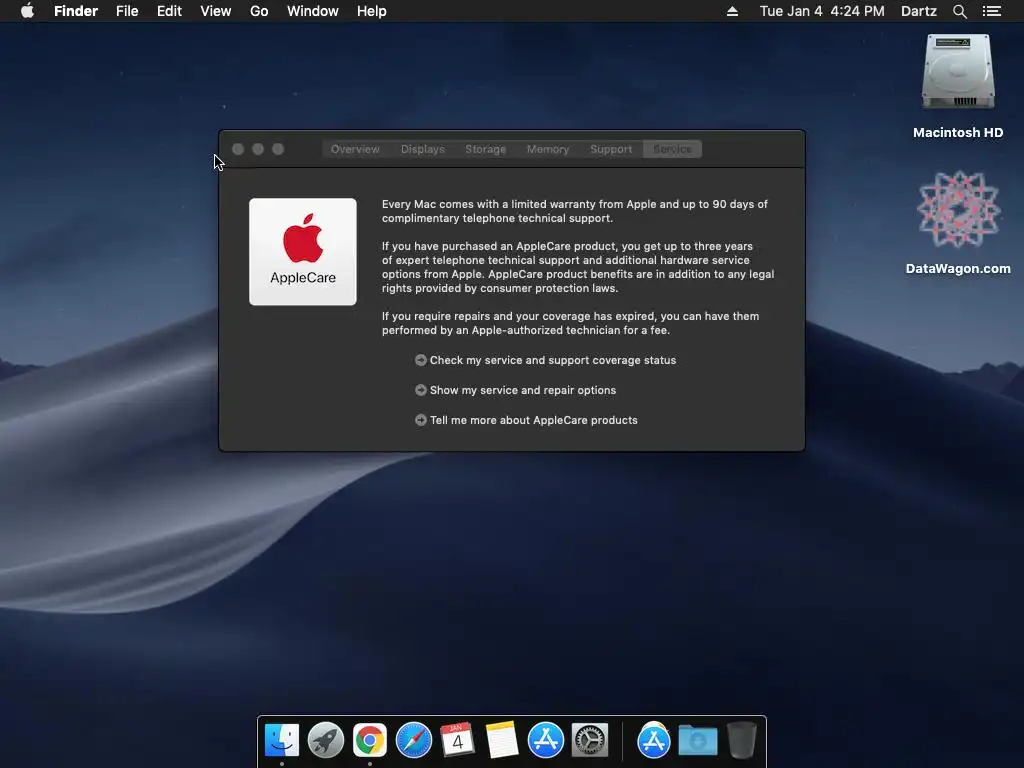The width and height of the screenshot is (1024, 768).
Task: Open the Window menu
Action: [312, 11]
